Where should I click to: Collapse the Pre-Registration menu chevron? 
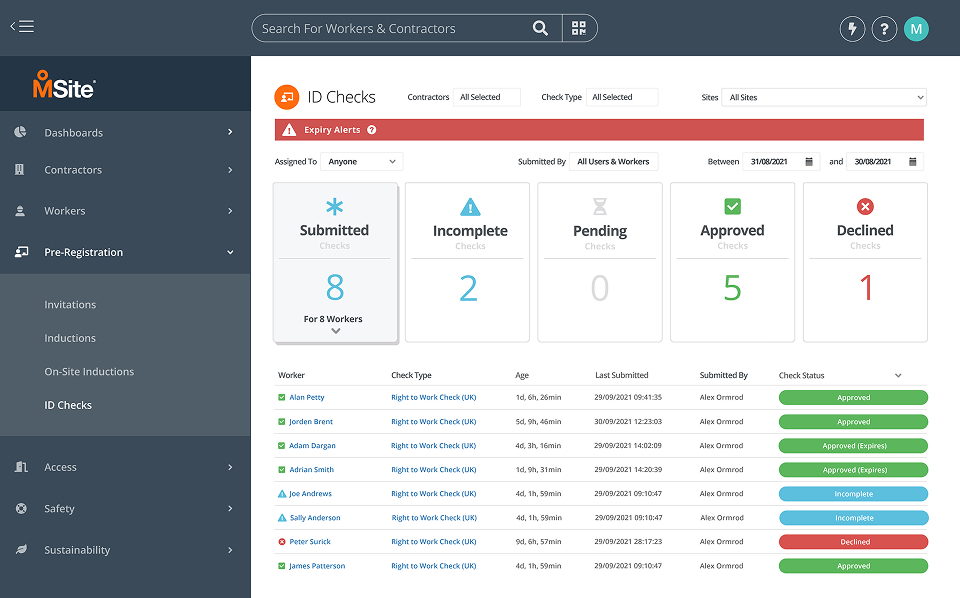pos(230,252)
